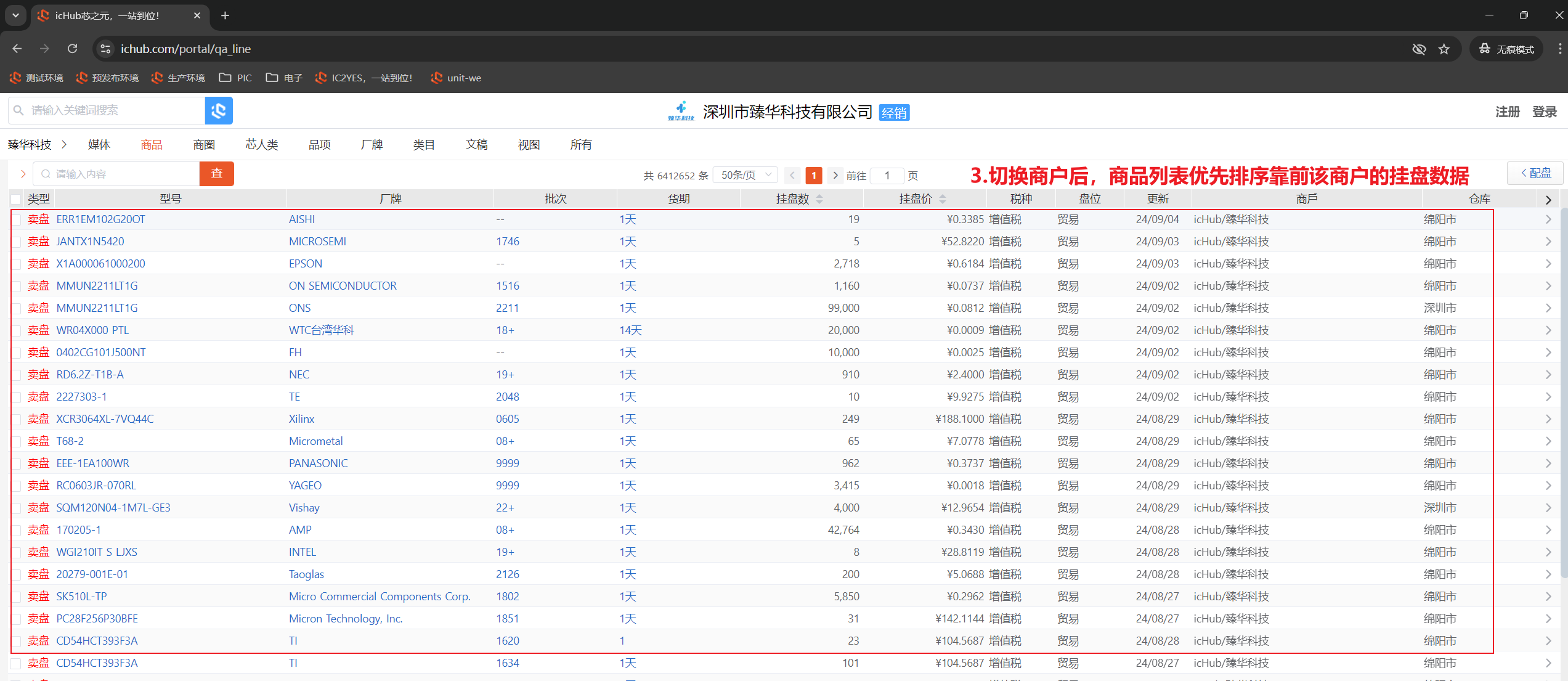1568x681 pixels.
Task: Click the 配盘 button
Action: click(1535, 173)
